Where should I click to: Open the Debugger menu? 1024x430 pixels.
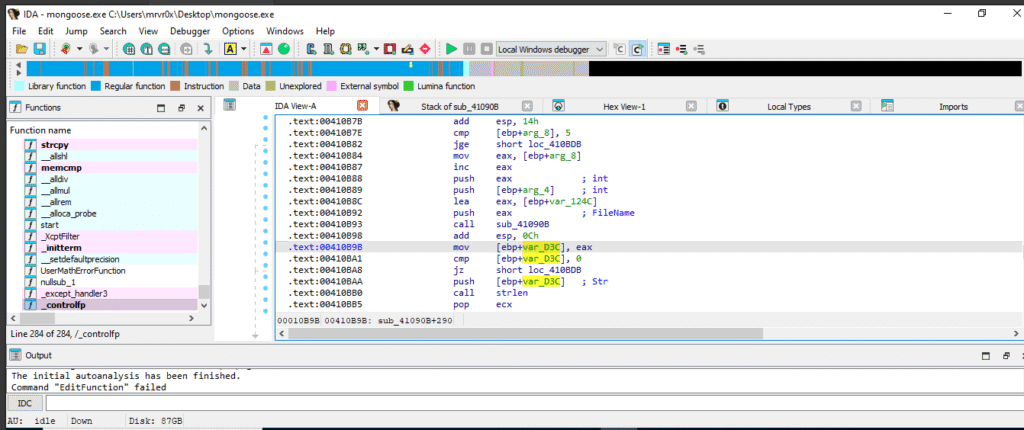[190, 31]
